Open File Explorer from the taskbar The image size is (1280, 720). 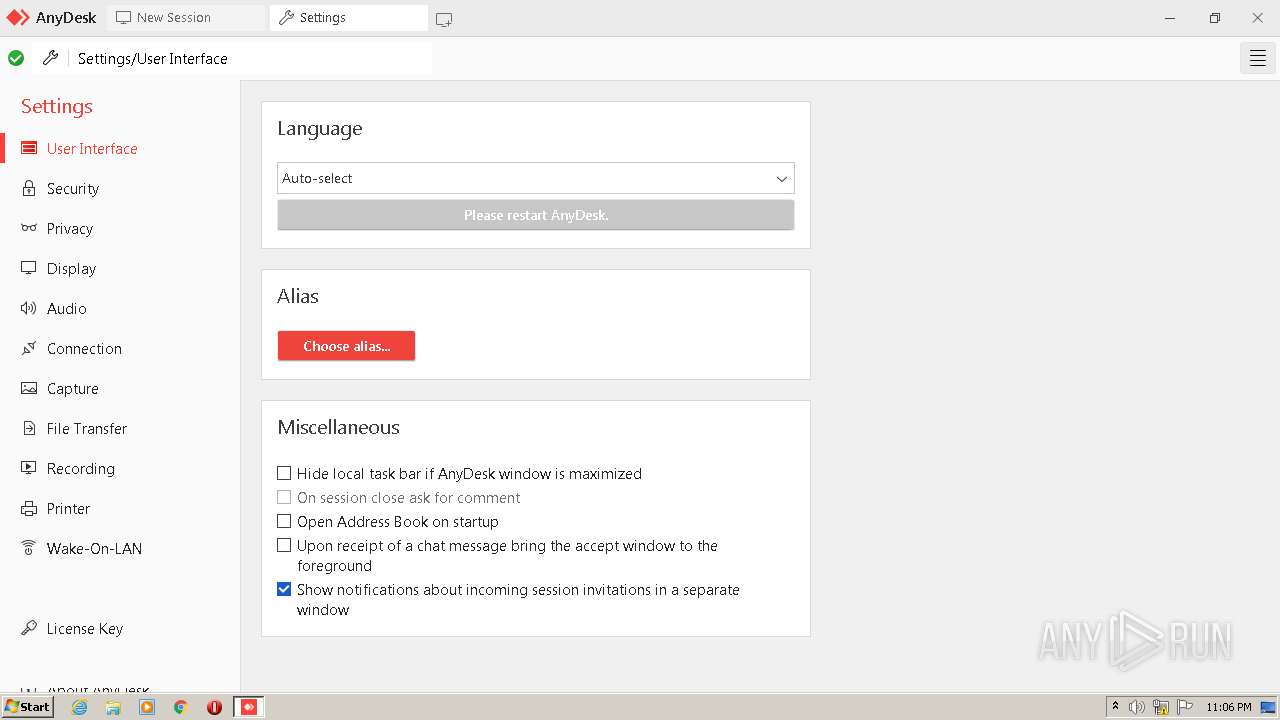(113, 707)
